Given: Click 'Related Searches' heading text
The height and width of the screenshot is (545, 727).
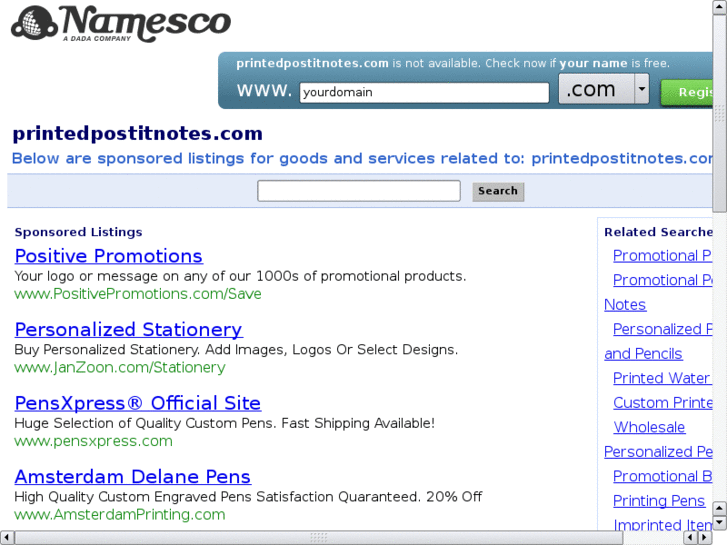Looking at the screenshot, I should [658, 232].
